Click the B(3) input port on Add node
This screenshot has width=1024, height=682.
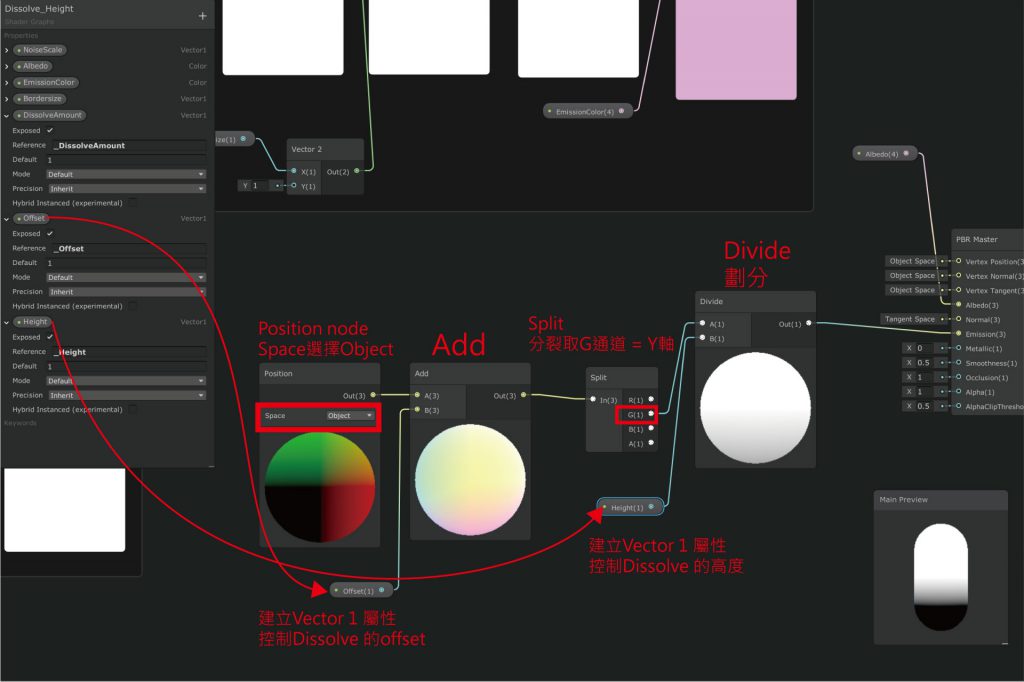point(416,410)
